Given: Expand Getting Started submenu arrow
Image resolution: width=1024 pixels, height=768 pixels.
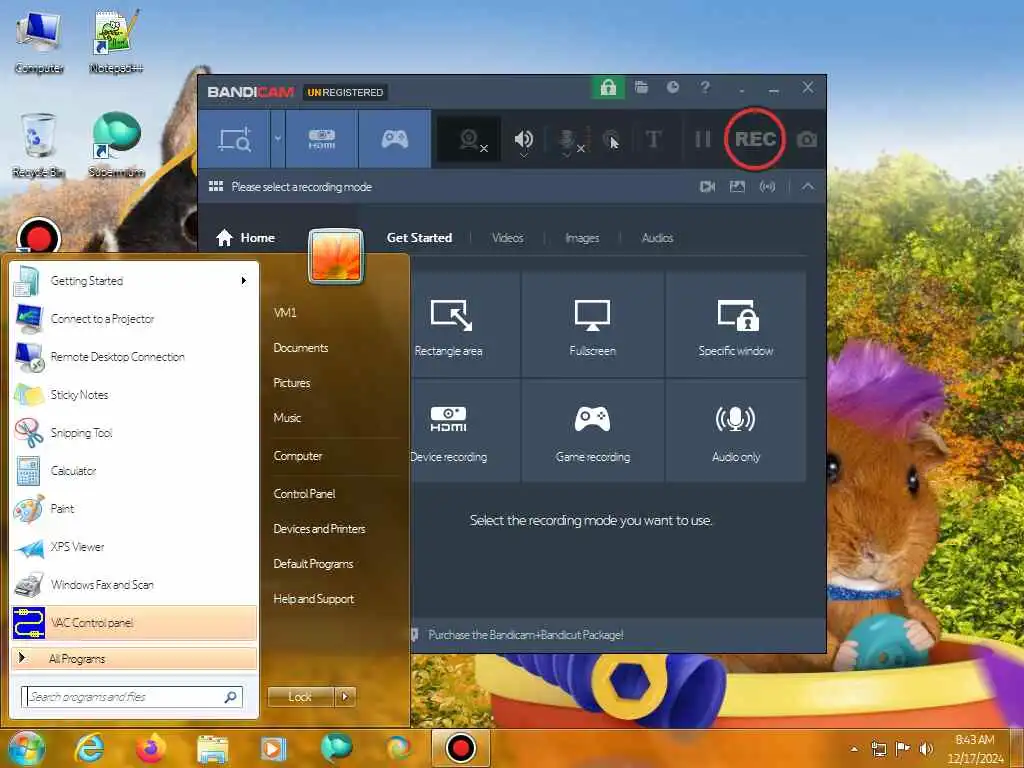Looking at the screenshot, I should click(x=244, y=281).
